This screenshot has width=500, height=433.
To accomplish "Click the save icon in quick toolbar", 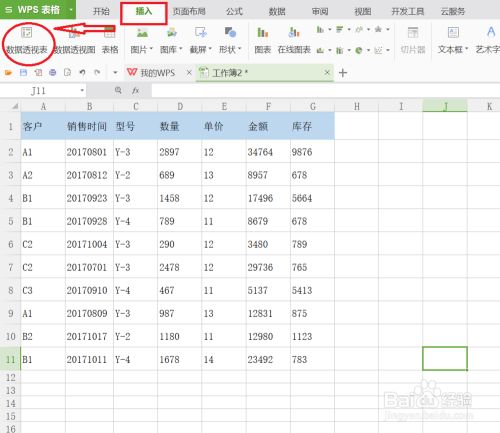I will [23, 72].
